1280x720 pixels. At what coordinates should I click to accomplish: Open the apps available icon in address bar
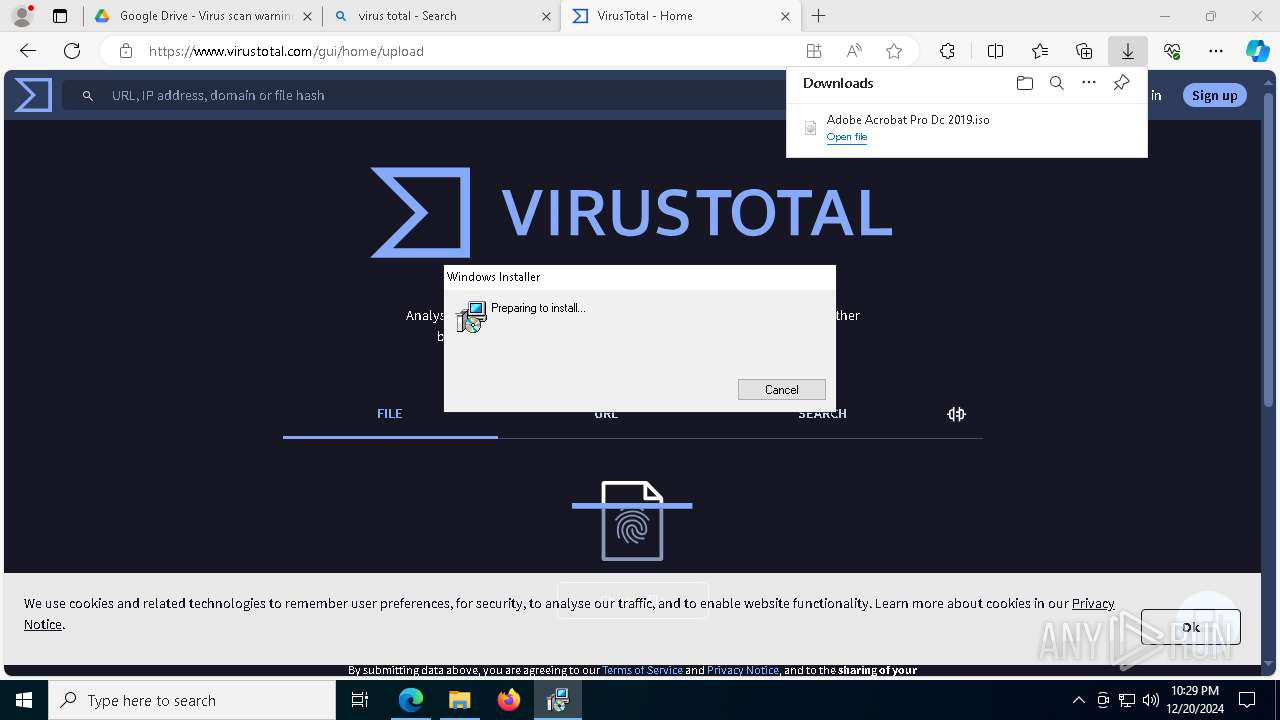(814, 51)
